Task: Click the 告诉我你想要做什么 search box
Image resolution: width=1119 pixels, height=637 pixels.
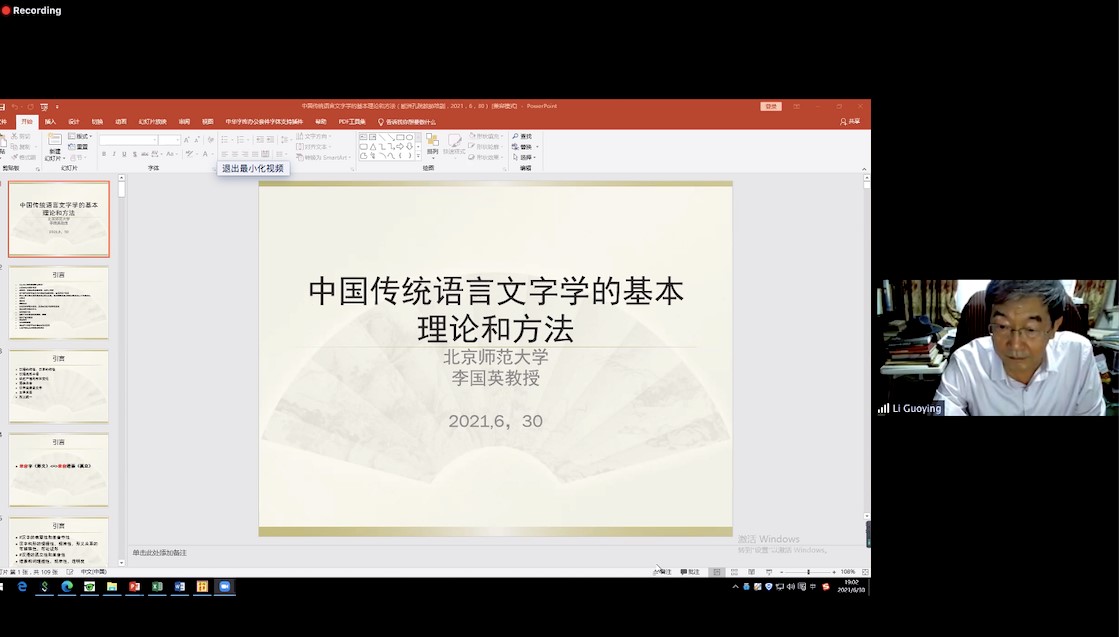Action: [407, 121]
